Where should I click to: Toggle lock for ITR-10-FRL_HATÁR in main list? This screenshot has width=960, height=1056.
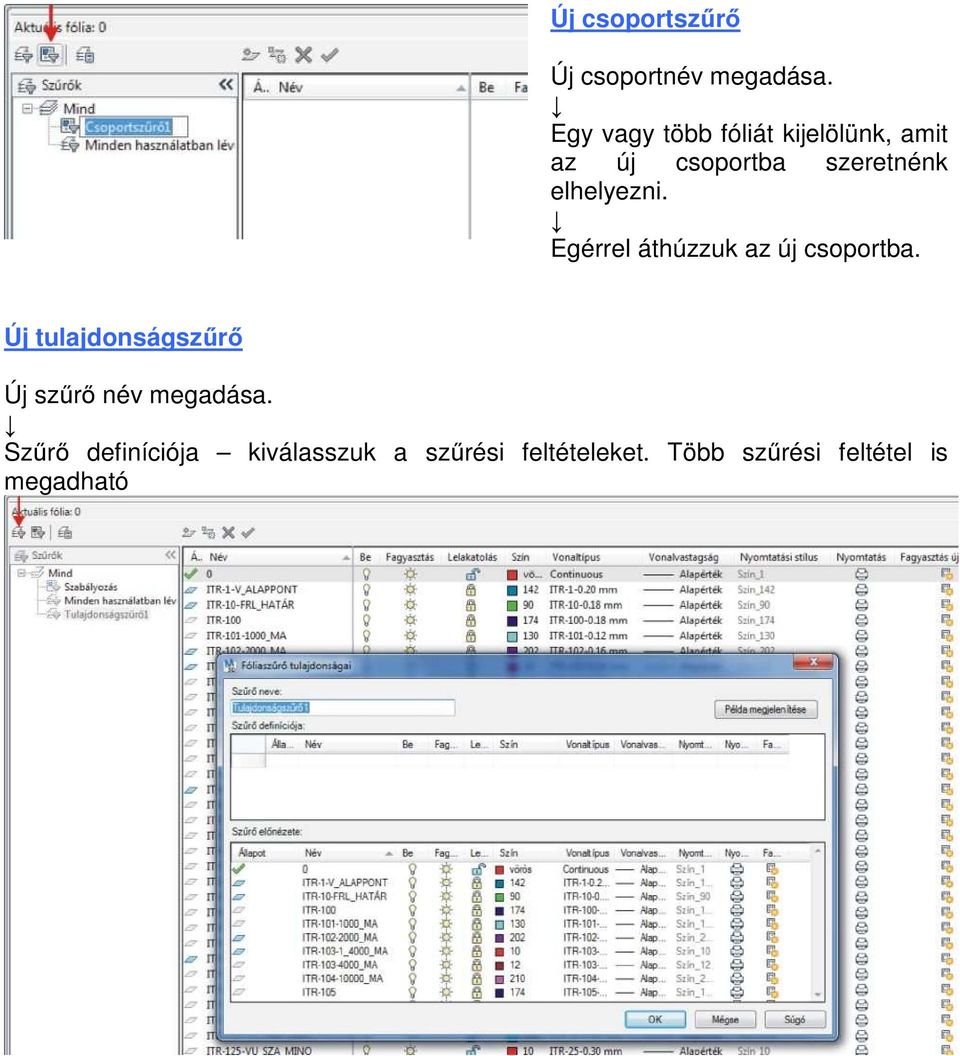point(471,605)
